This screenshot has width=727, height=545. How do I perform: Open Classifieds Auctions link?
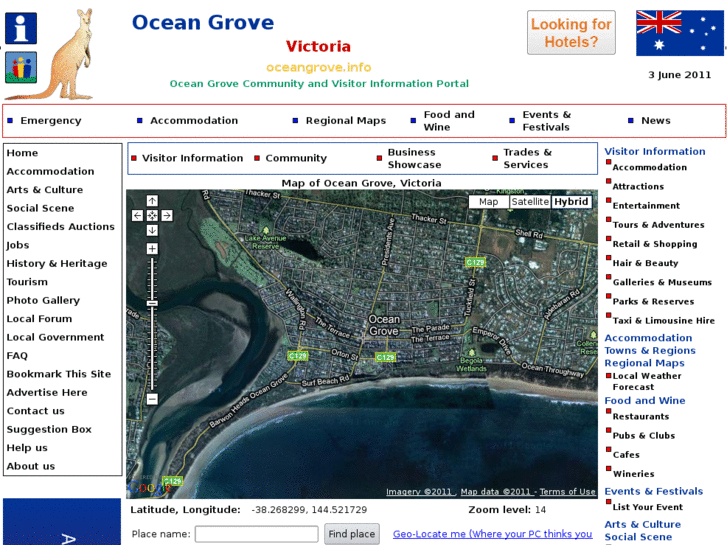pyautogui.click(x=60, y=226)
